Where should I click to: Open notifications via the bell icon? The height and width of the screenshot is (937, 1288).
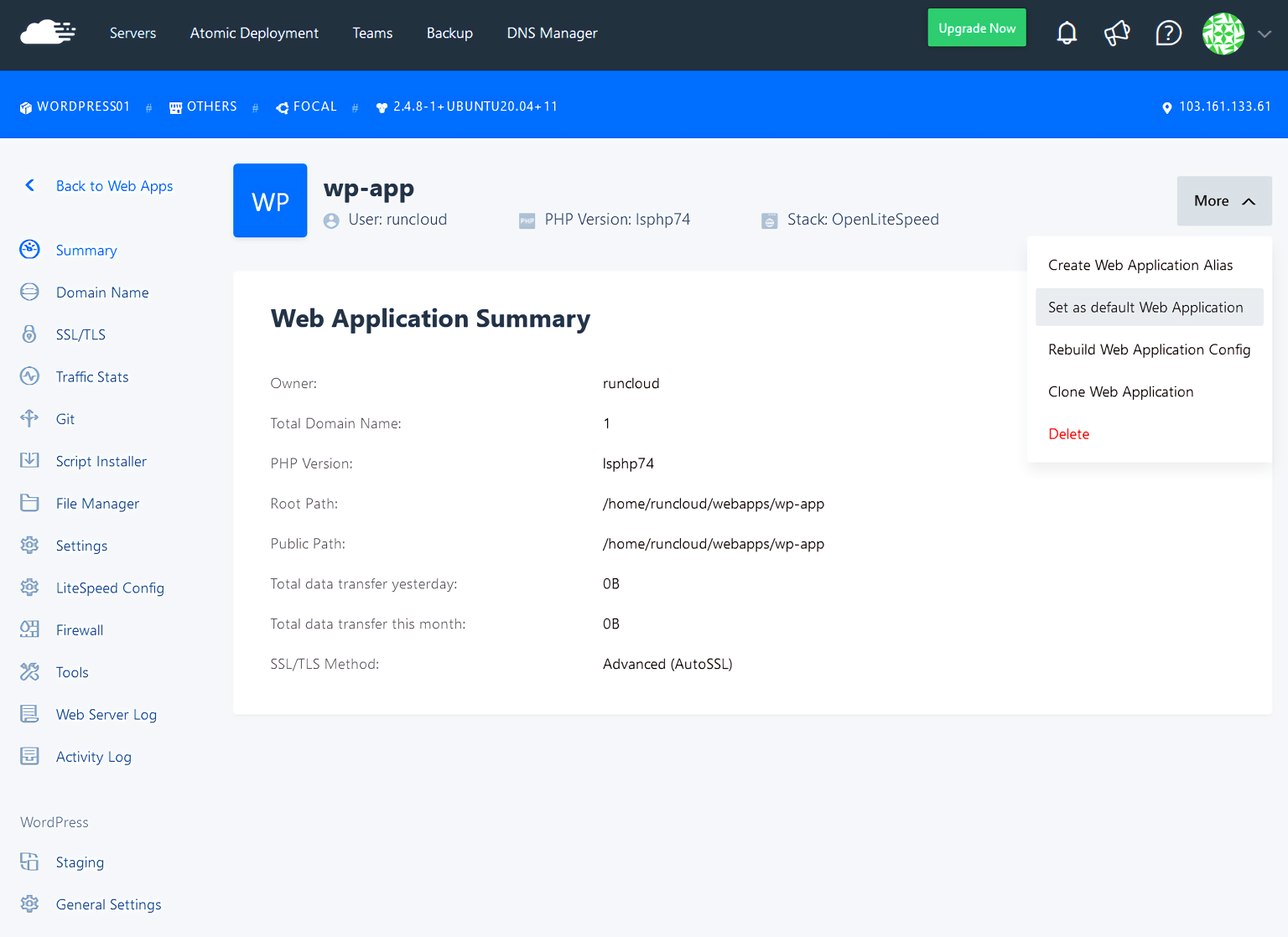point(1067,33)
